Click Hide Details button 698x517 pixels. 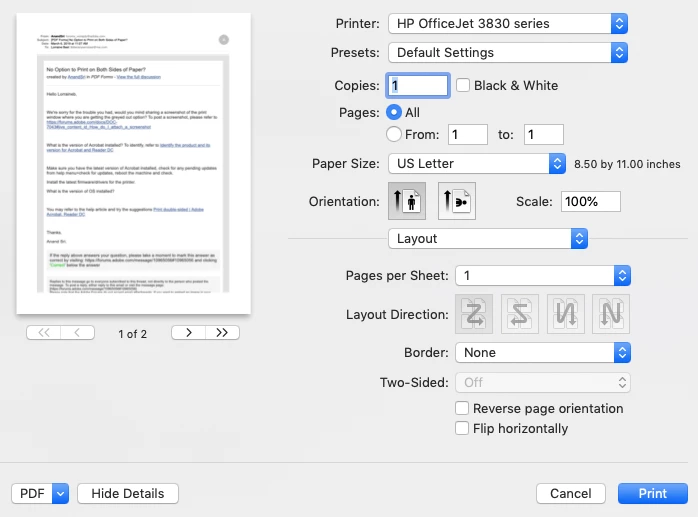[x=128, y=493]
